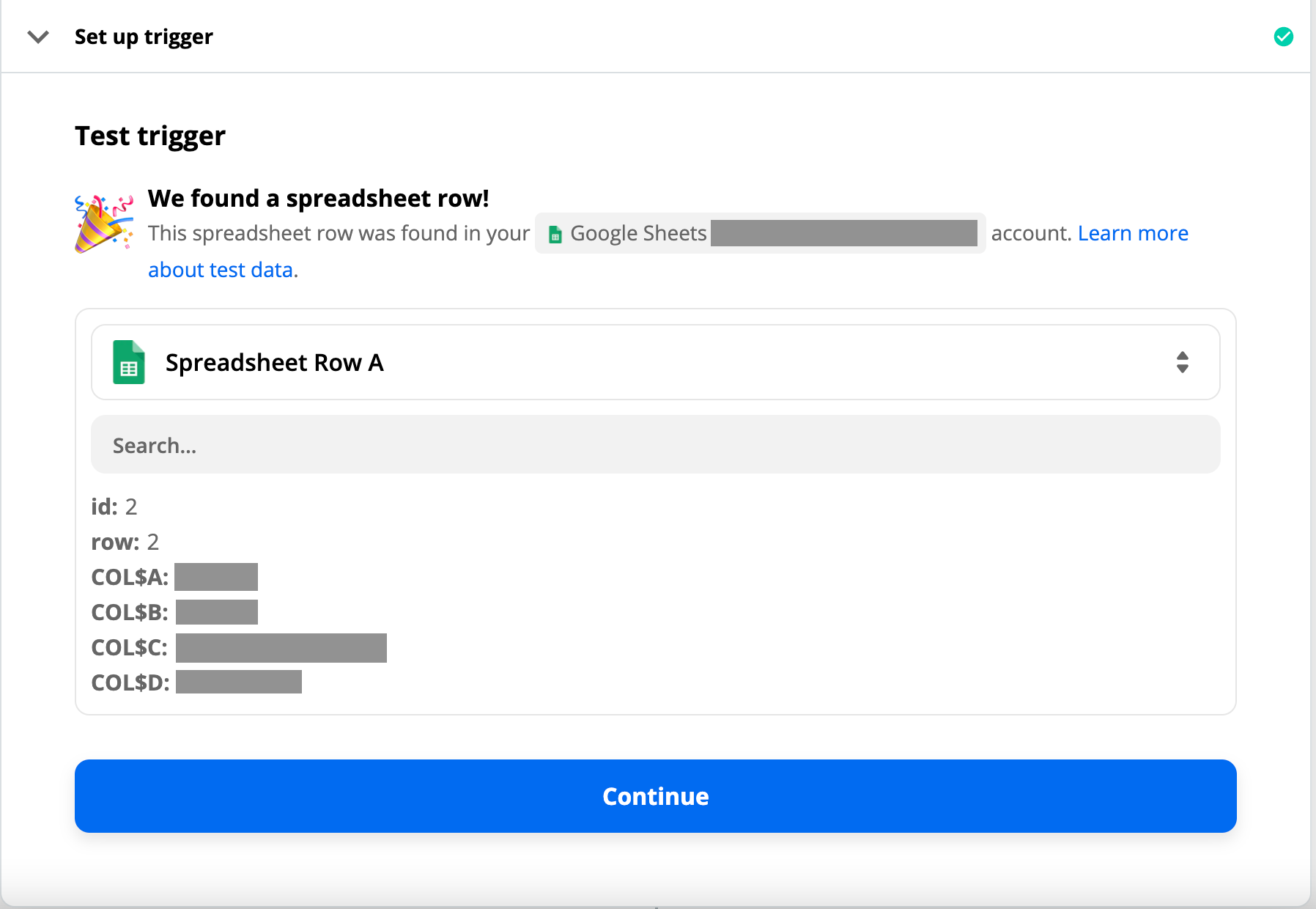Select the COL$A field entry
The height and width of the screenshot is (909, 1316).
pyautogui.click(x=174, y=577)
